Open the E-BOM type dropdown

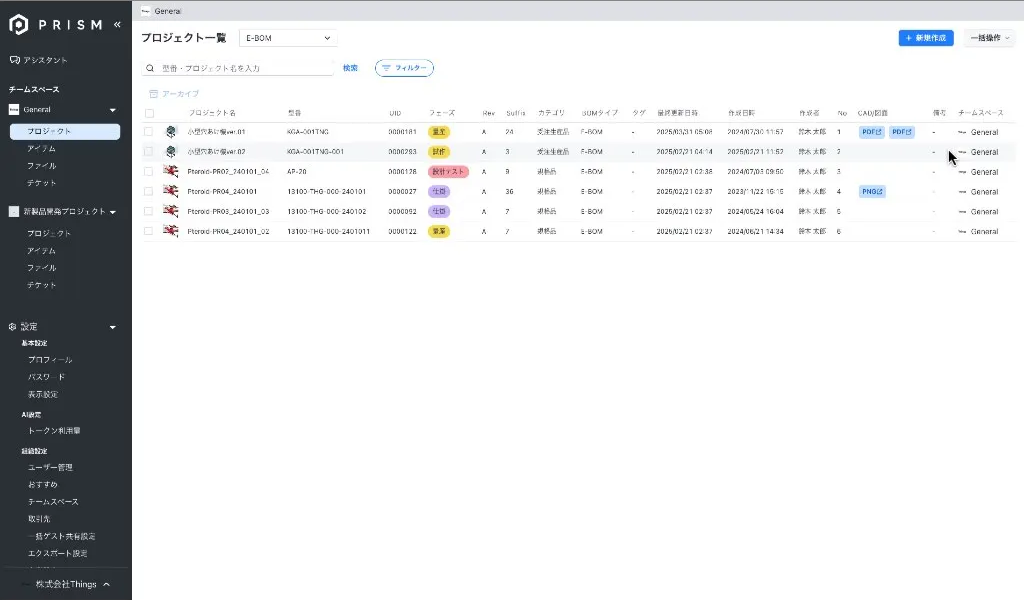[x=288, y=38]
